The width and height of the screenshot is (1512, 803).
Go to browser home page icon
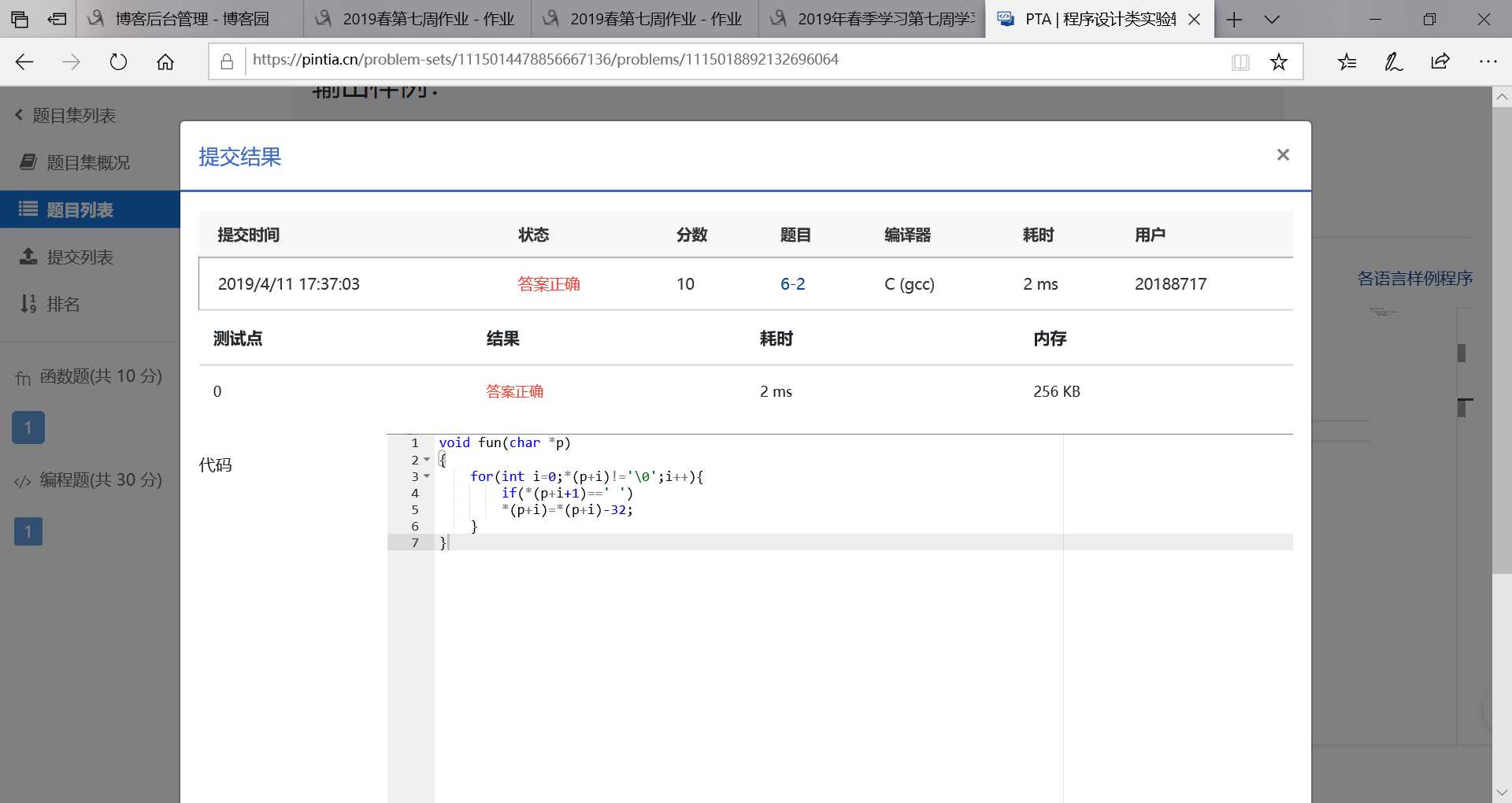165,61
